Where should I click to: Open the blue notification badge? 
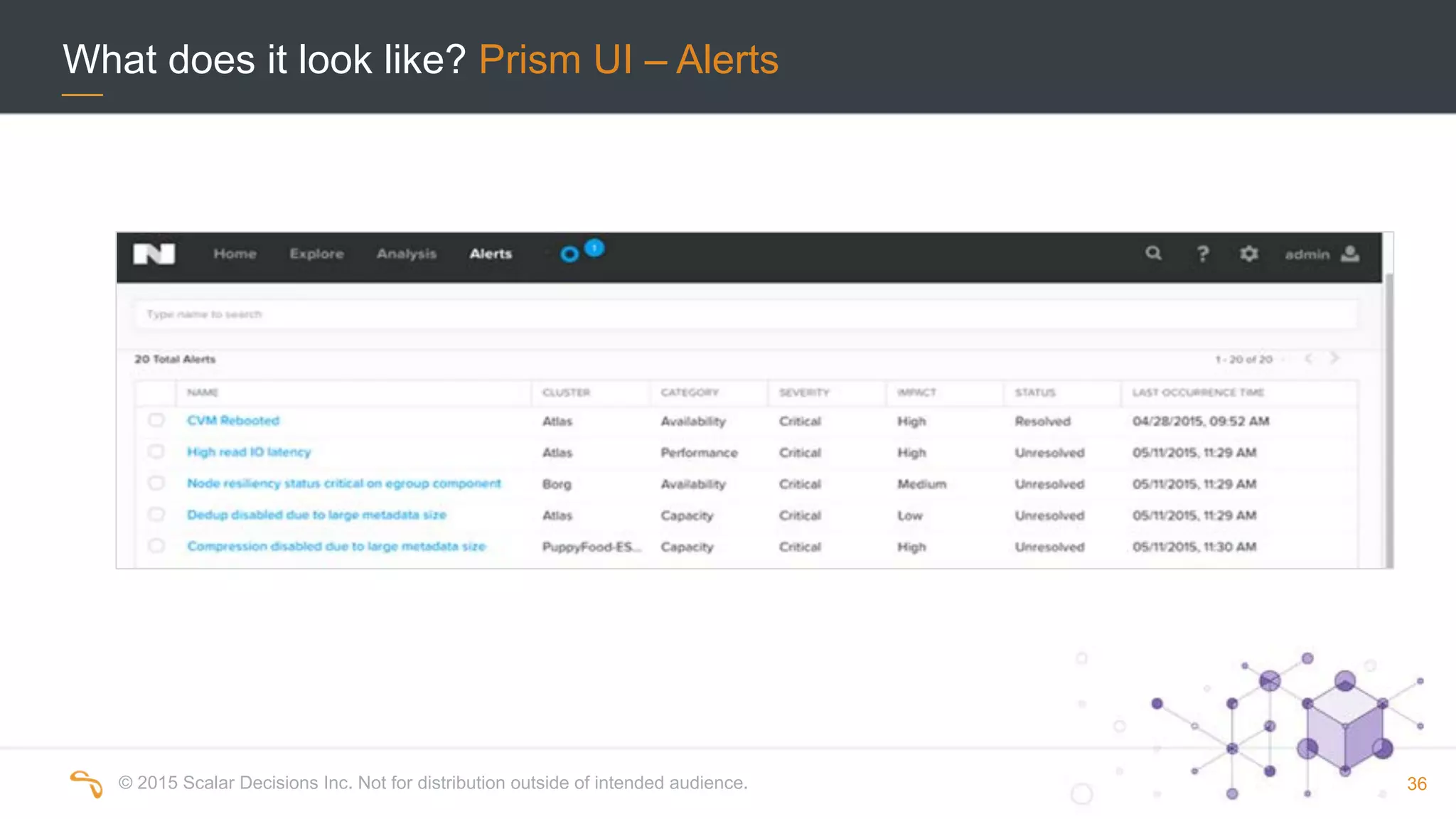594,248
